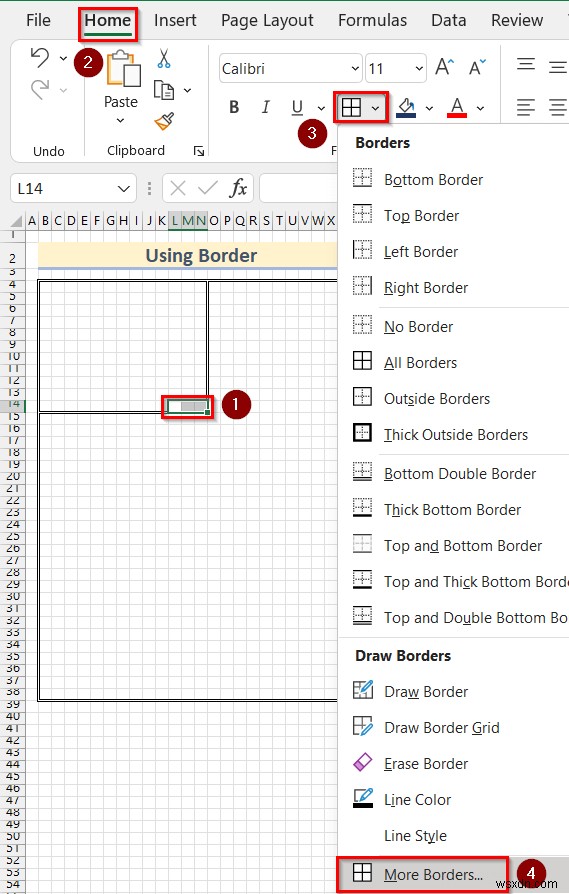Switch to the Formulas tab

tap(372, 21)
